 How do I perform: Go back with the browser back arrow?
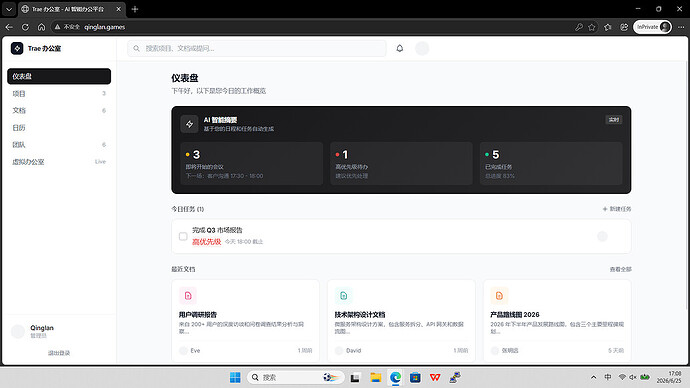pyautogui.click(x=9, y=27)
